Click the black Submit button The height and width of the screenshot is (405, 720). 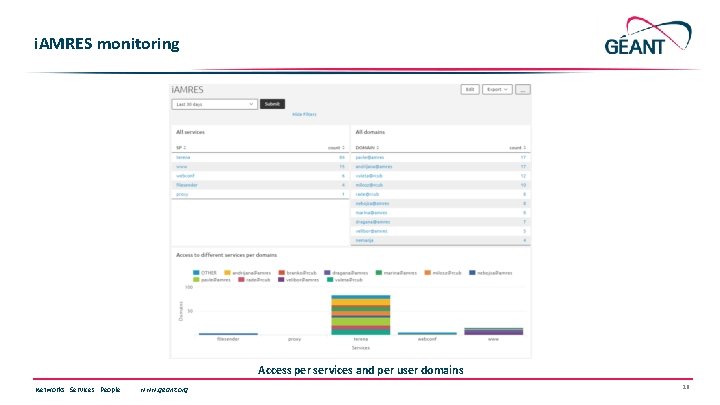[272, 104]
